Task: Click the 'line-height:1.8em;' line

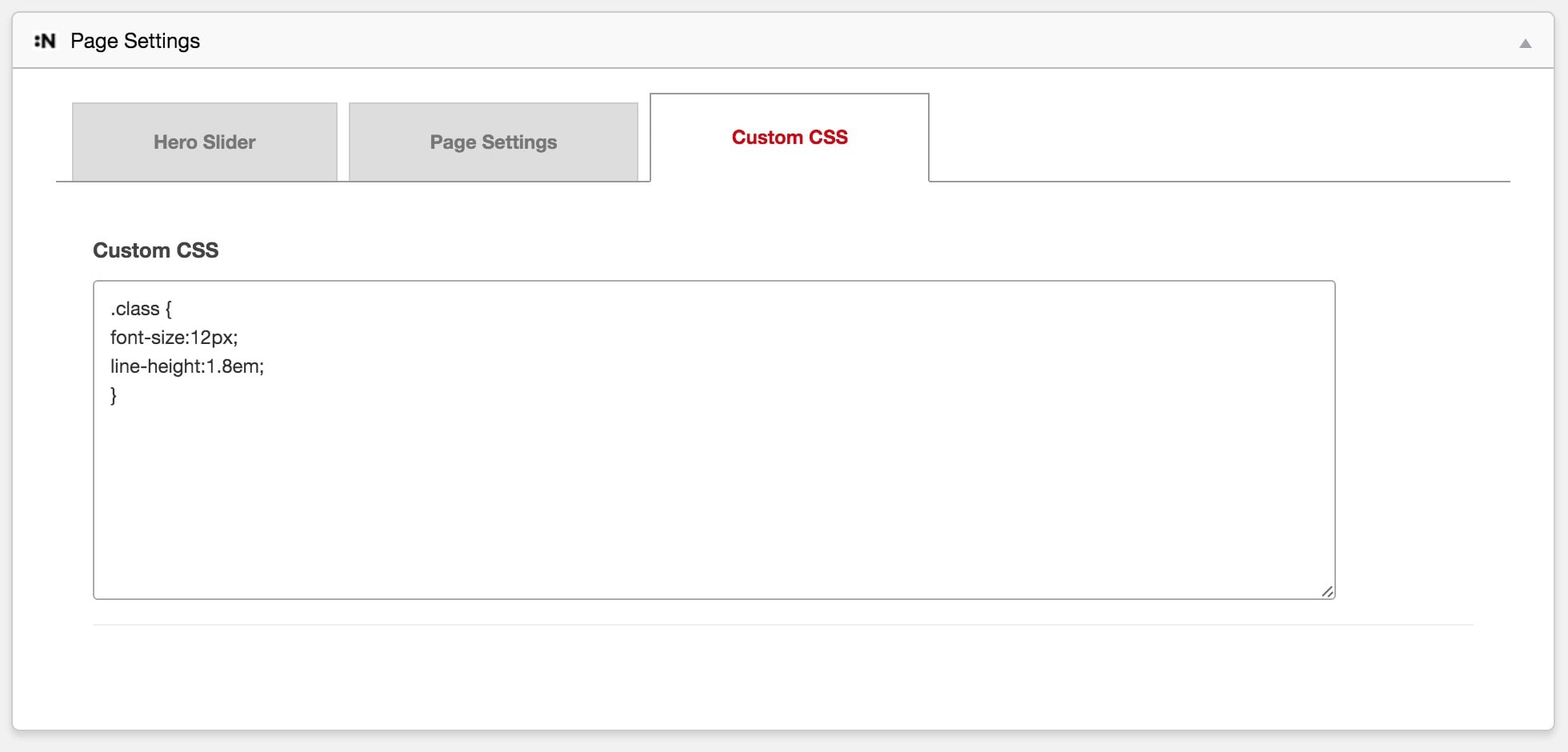Action: [x=187, y=366]
